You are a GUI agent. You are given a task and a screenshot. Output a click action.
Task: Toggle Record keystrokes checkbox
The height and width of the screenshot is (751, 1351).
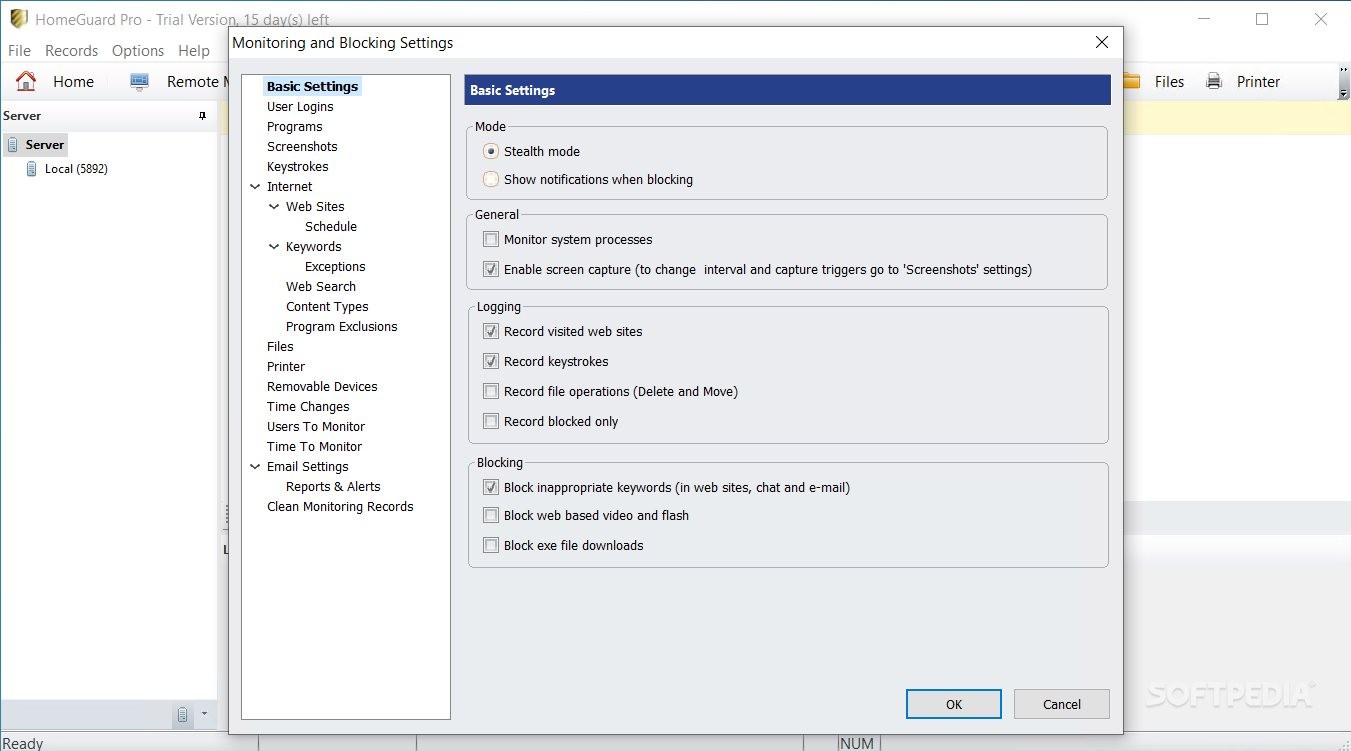(x=491, y=362)
